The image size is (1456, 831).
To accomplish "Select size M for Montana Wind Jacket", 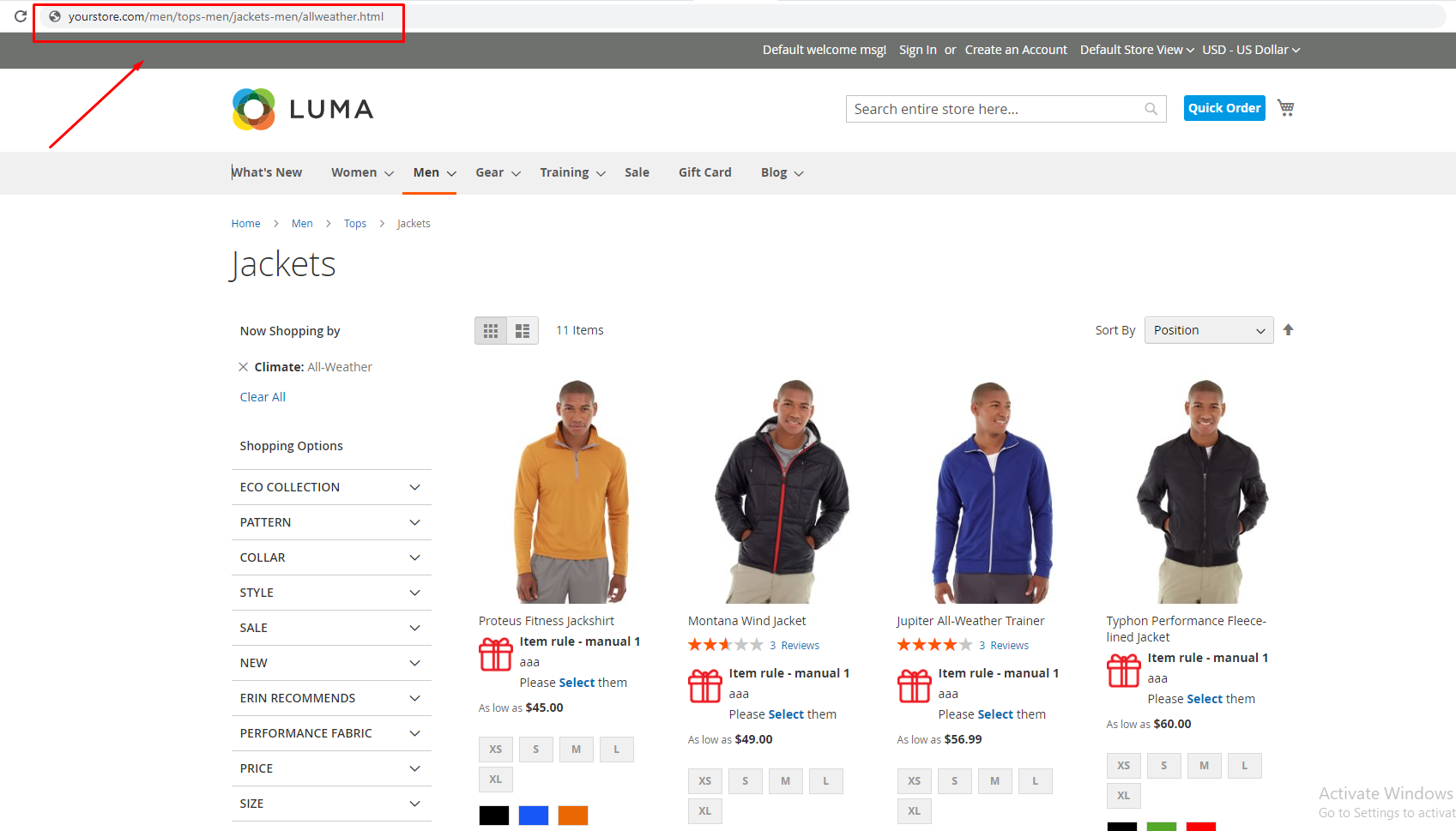I will [785, 781].
